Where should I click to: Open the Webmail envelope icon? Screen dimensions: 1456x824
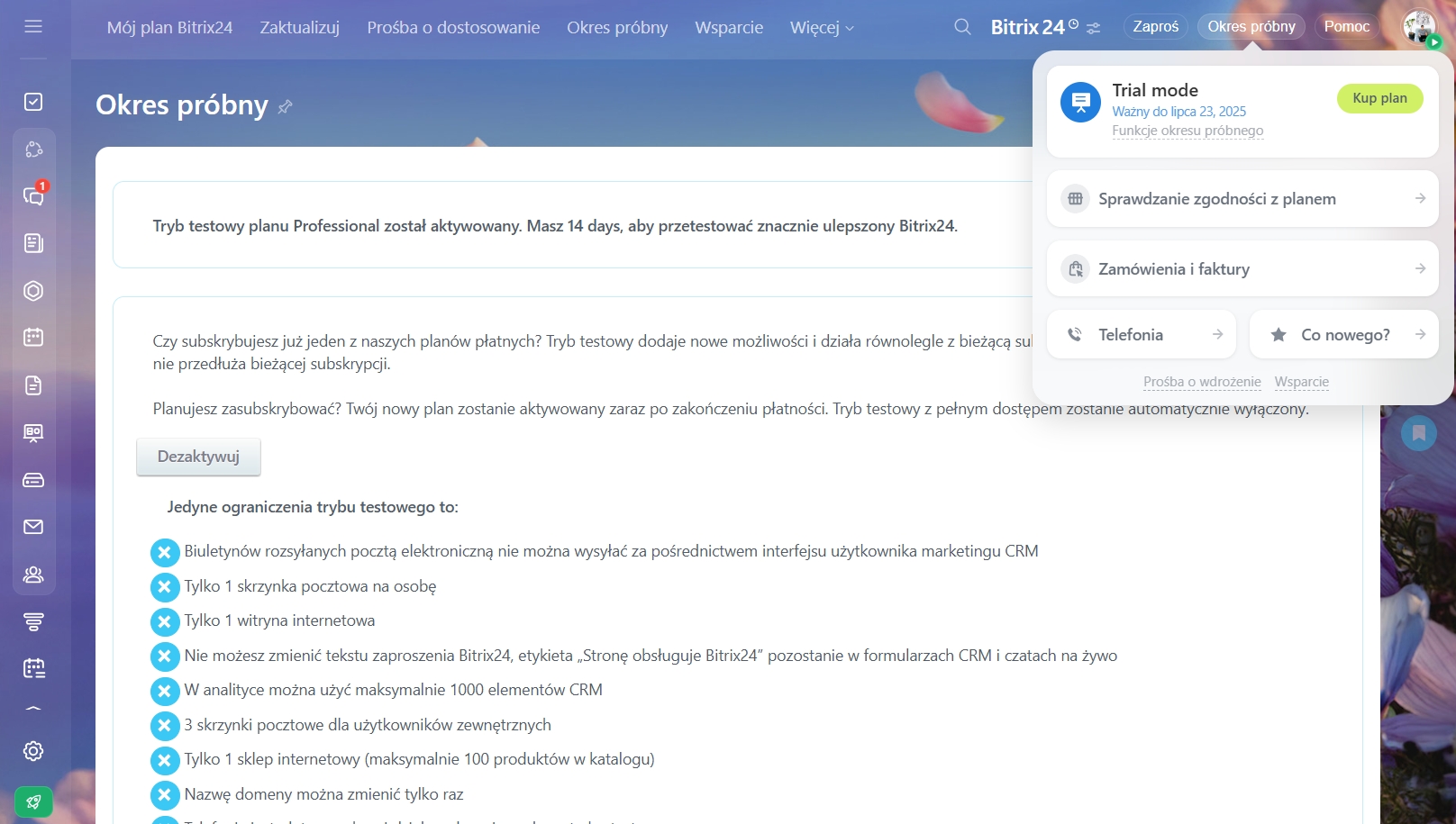(x=33, y=527)
